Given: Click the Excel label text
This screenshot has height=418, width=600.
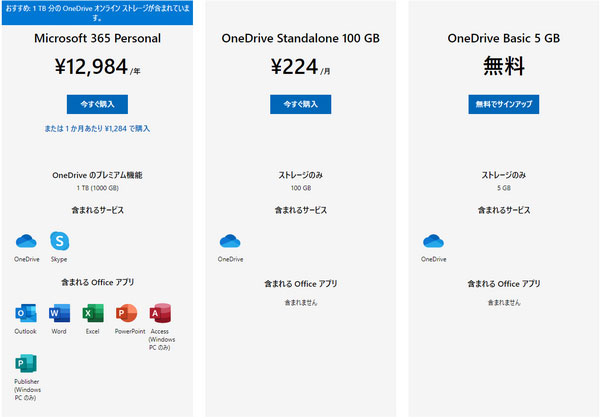Looking at the screenshot, I should tap(93, 331).
